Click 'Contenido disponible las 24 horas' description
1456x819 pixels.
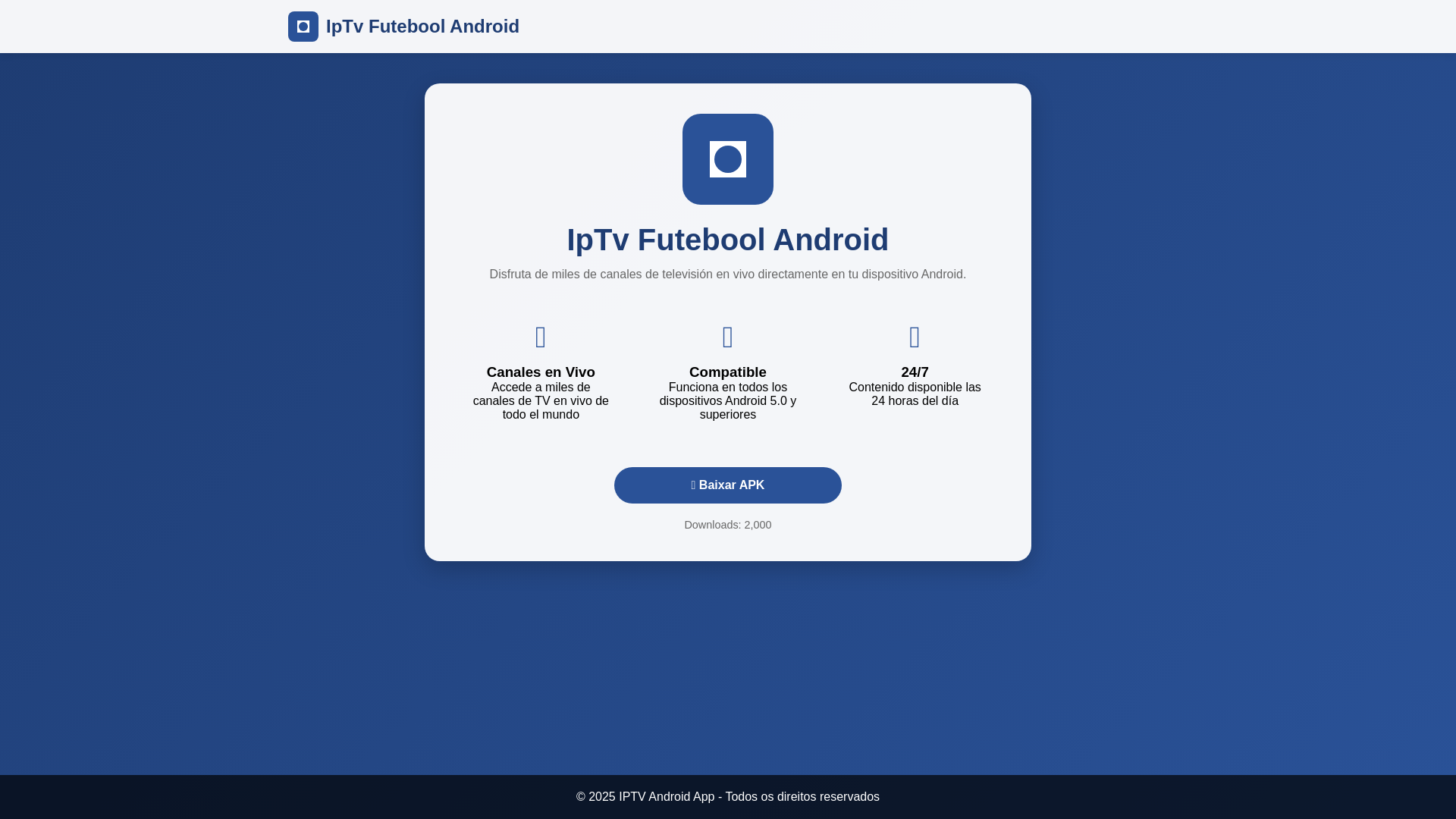(915, 394)
